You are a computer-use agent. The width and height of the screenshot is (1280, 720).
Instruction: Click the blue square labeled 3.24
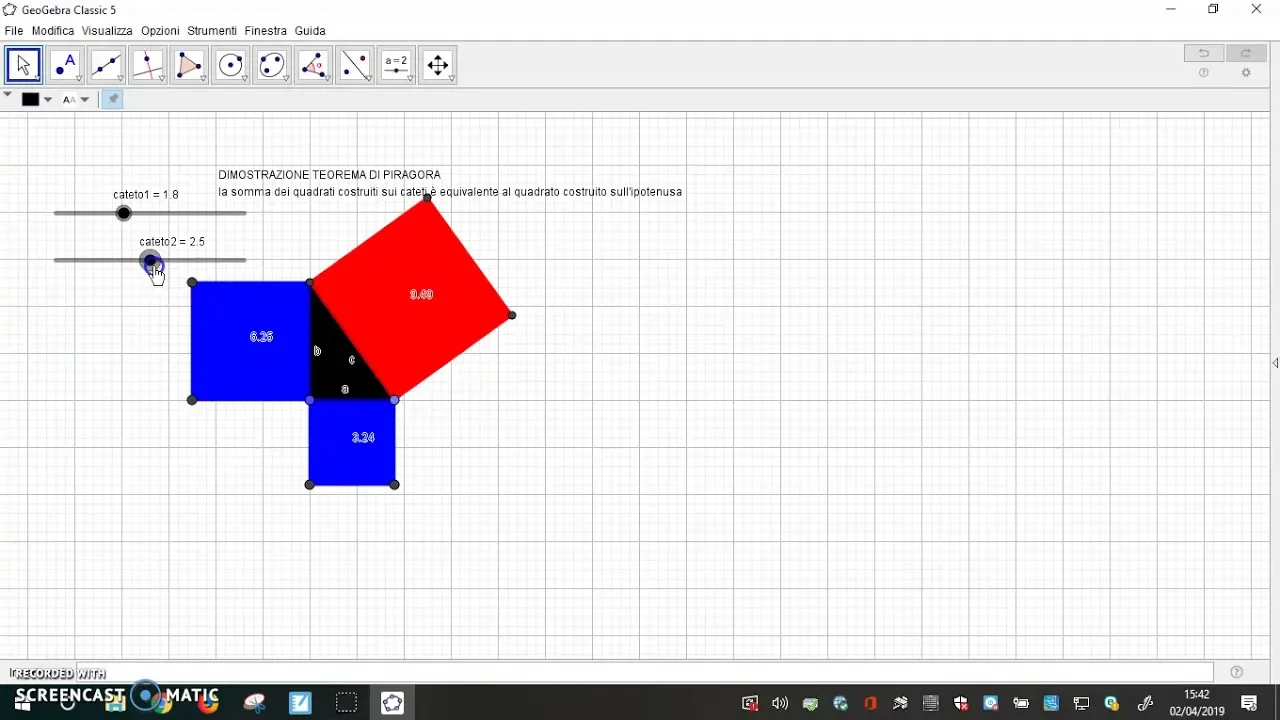pyautogui.click(x=352, y=442)
